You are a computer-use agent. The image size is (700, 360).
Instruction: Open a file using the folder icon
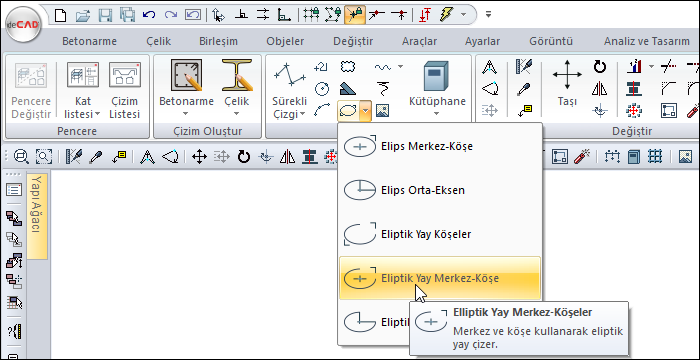[x=83, y=15]
